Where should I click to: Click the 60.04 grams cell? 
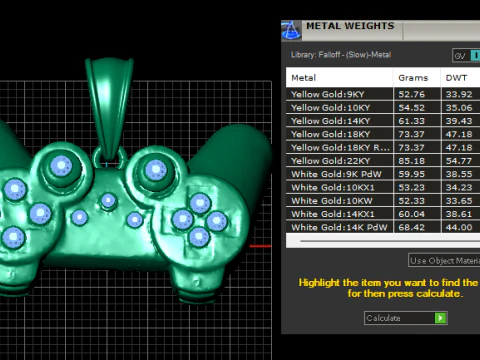click(x=417, y=214)
